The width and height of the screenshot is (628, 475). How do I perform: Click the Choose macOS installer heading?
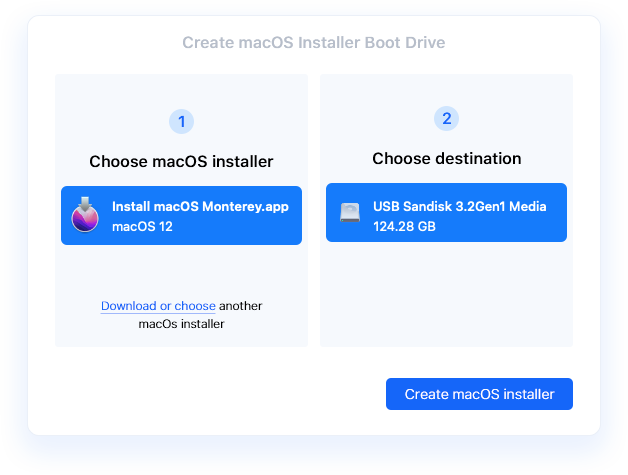point(181,162)
